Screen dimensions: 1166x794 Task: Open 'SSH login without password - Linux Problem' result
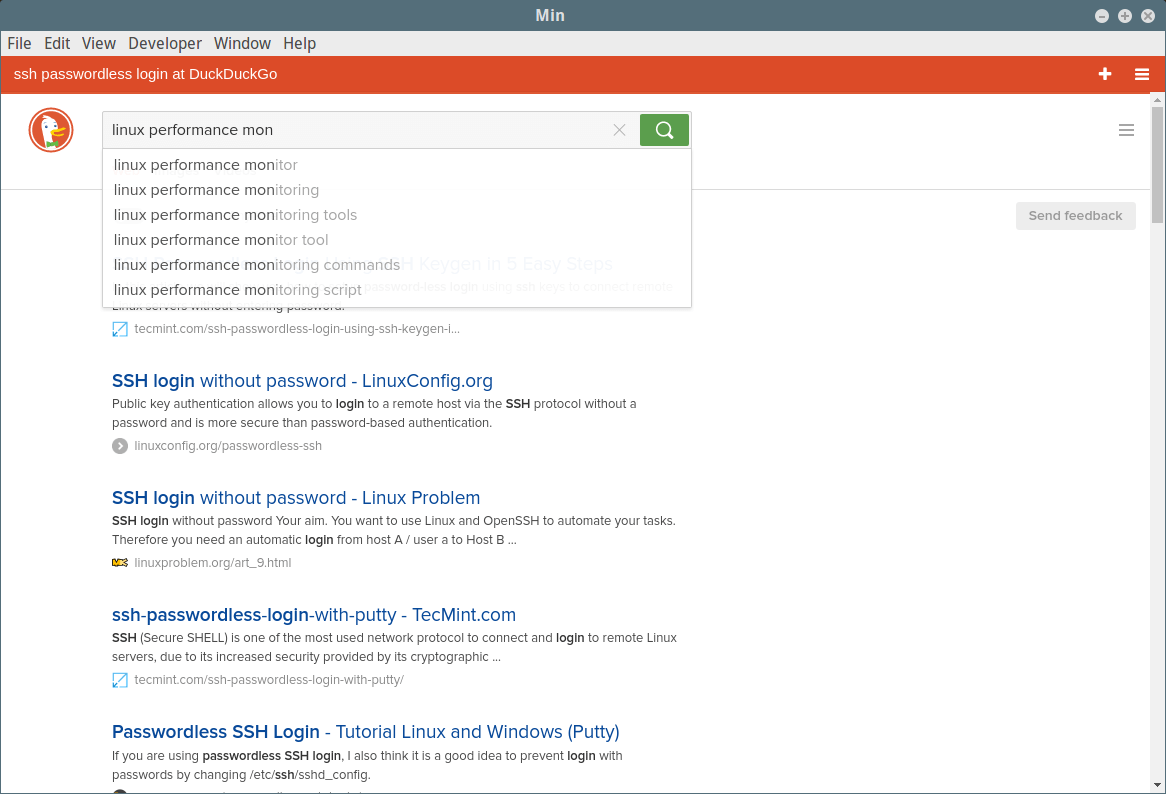tap(296, 497)
